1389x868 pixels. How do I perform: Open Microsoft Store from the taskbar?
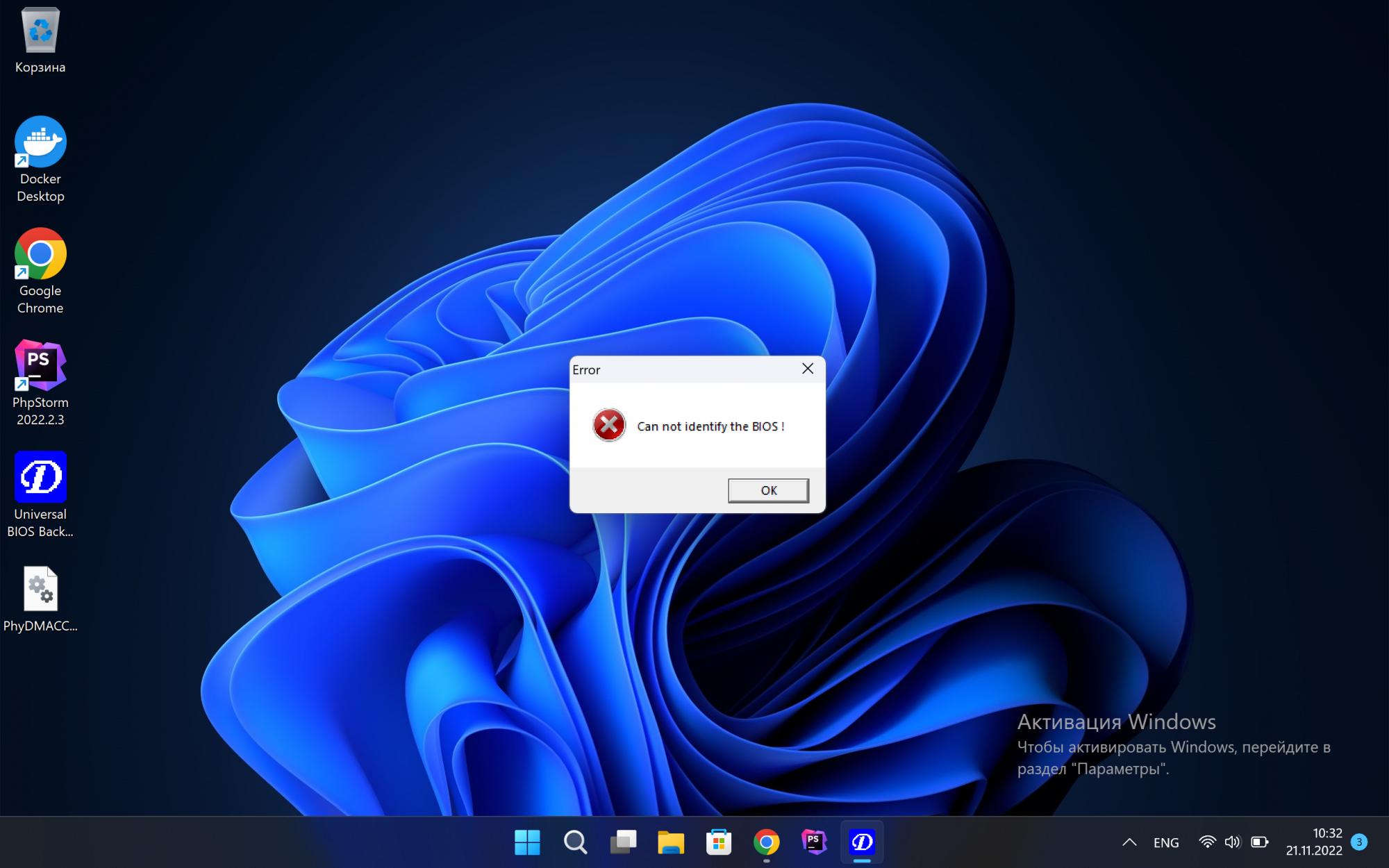[719, 842]
